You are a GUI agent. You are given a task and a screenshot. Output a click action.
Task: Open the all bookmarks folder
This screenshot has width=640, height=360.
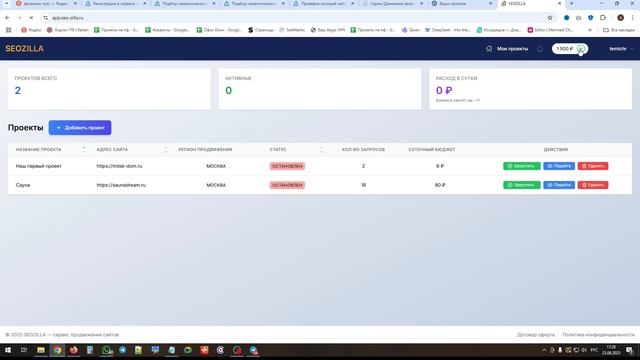(619, 30)
